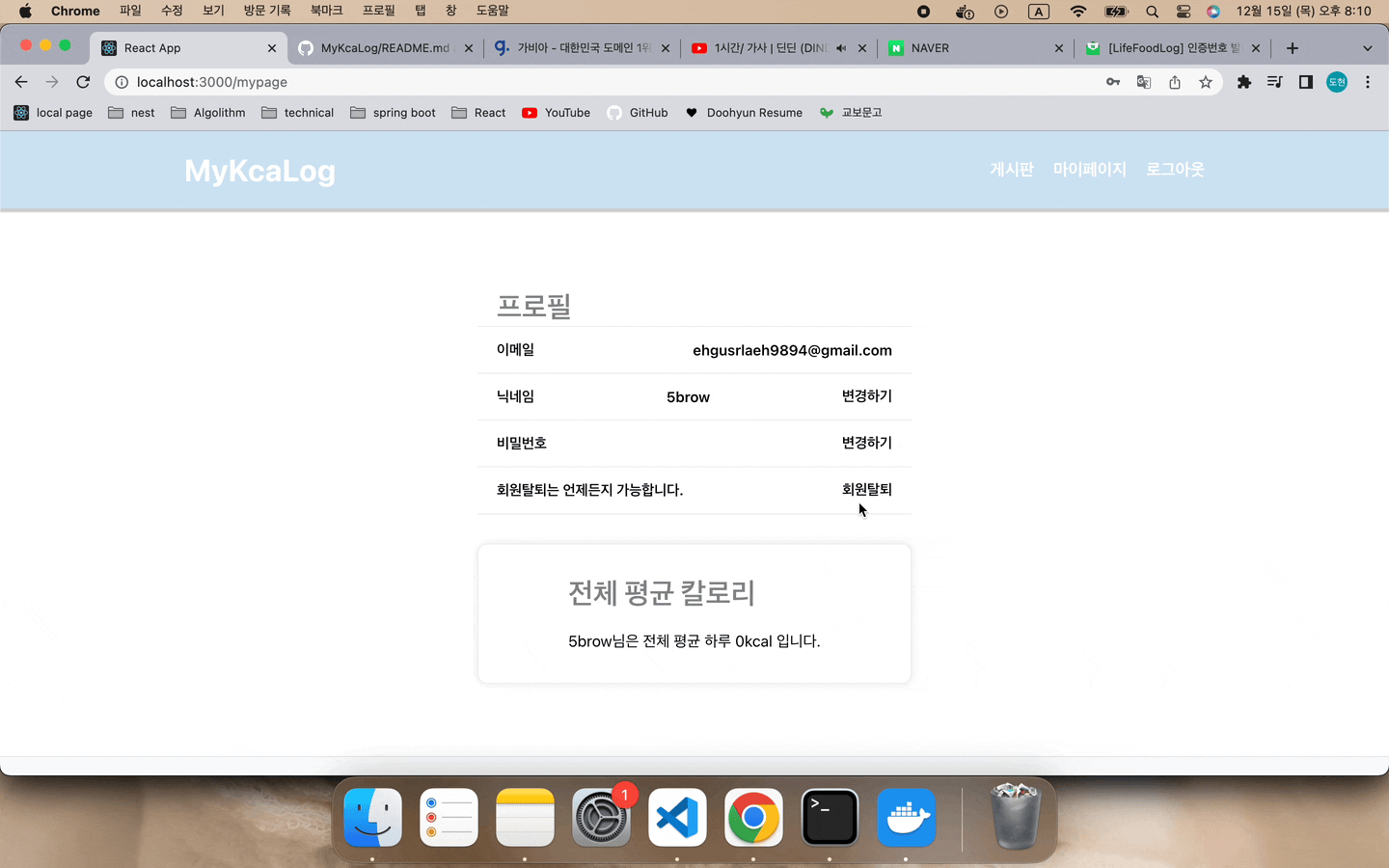Open the Wi-Fi status menu
Screen dimensions: 1389x868
[x=1077, y=11]
